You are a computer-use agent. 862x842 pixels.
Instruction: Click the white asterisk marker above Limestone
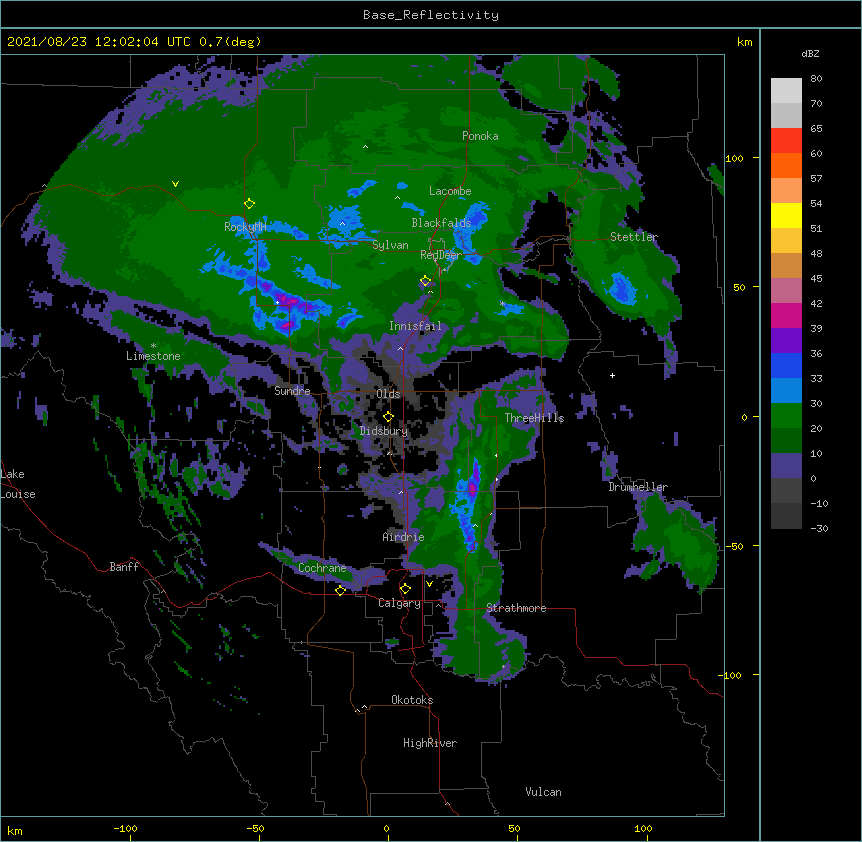(153, 345)
